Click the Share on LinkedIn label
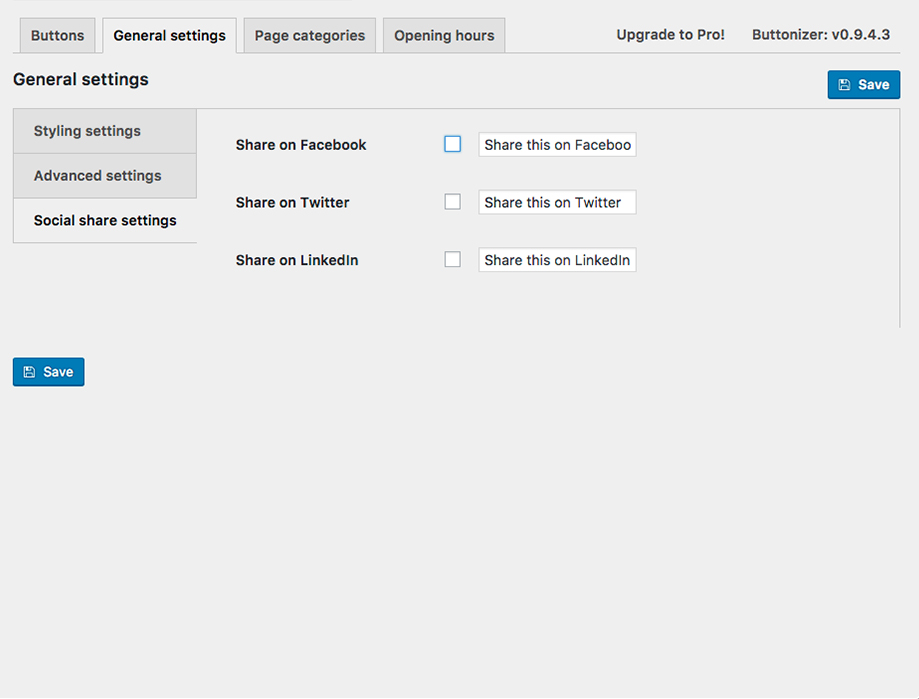The width and height of the screenshot is (919, 699). click(x=297, y=261)
